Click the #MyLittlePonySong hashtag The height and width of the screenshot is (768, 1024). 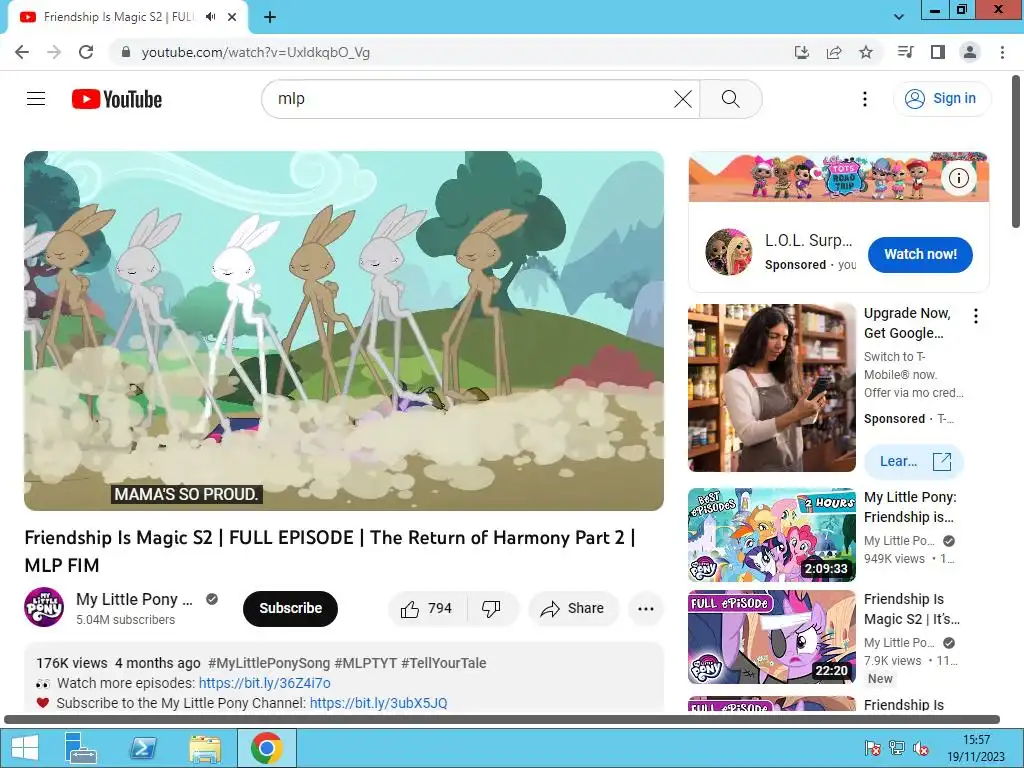(x=268, y=663)
